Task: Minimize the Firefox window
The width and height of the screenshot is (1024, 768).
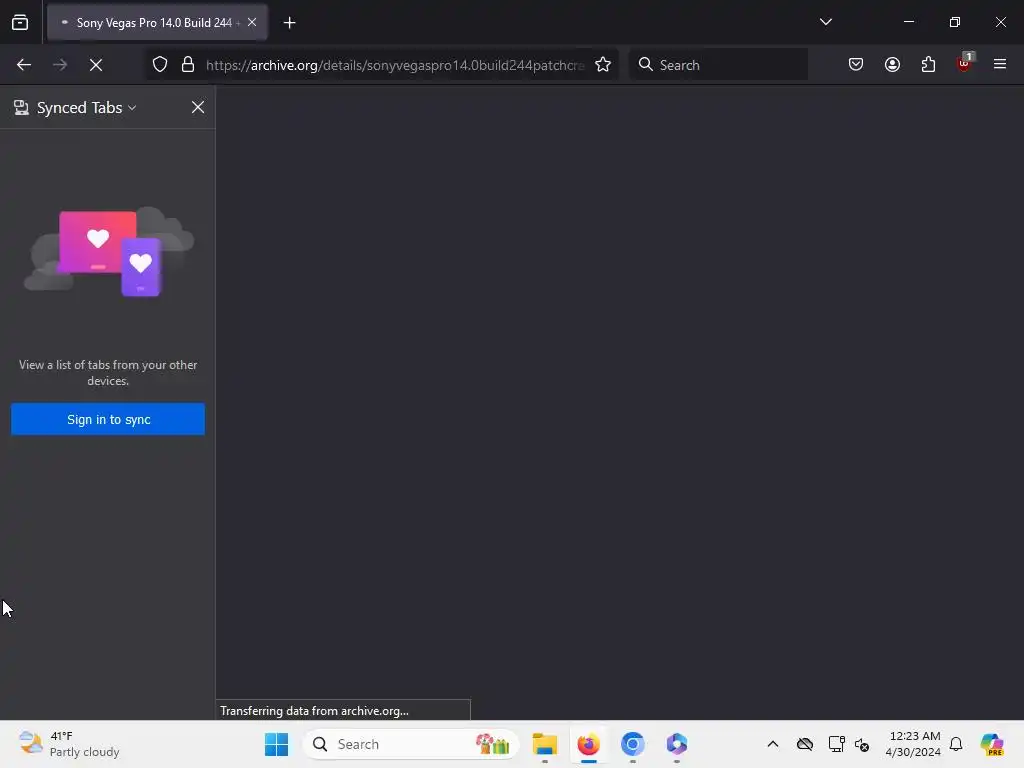Action: click(908, 22)
